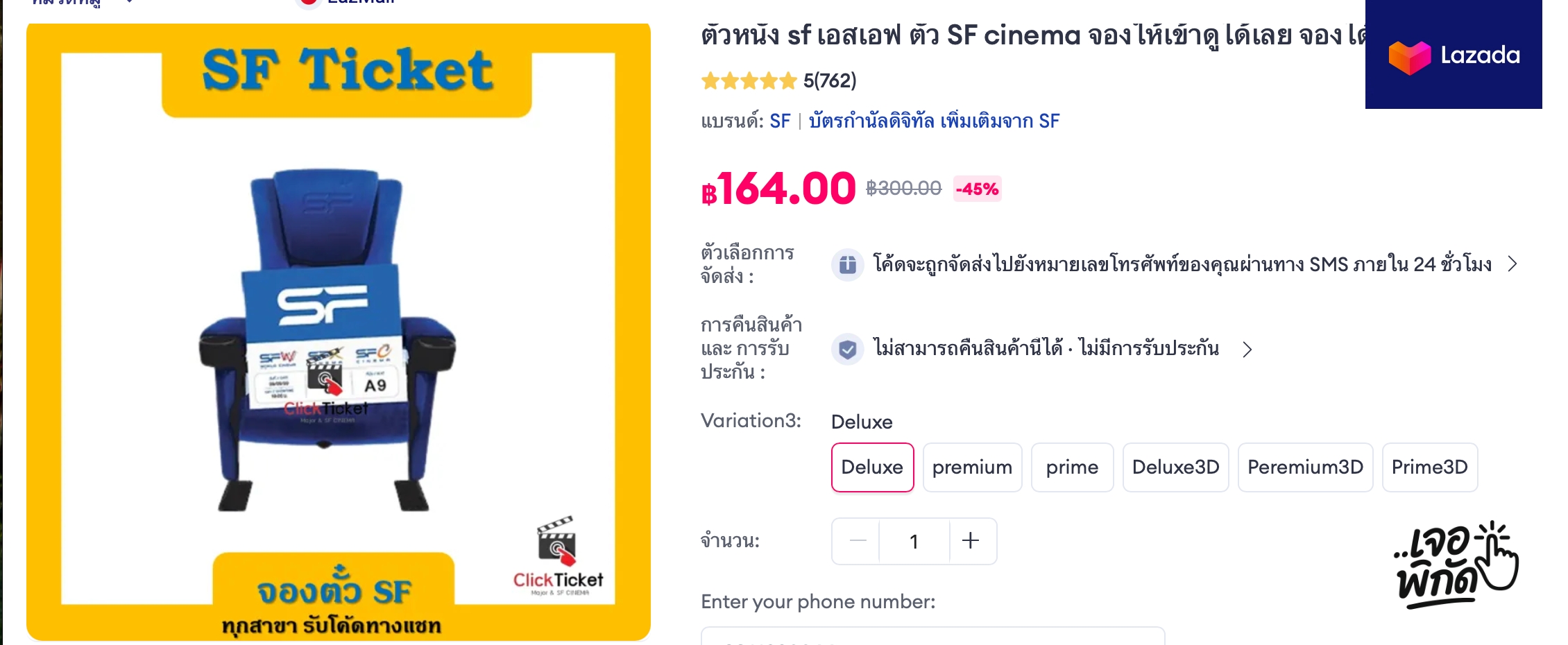The height and width of the screenshot is (645, 1568).
Task: Select the Deluxe variation option
Action: click(872, 467)
